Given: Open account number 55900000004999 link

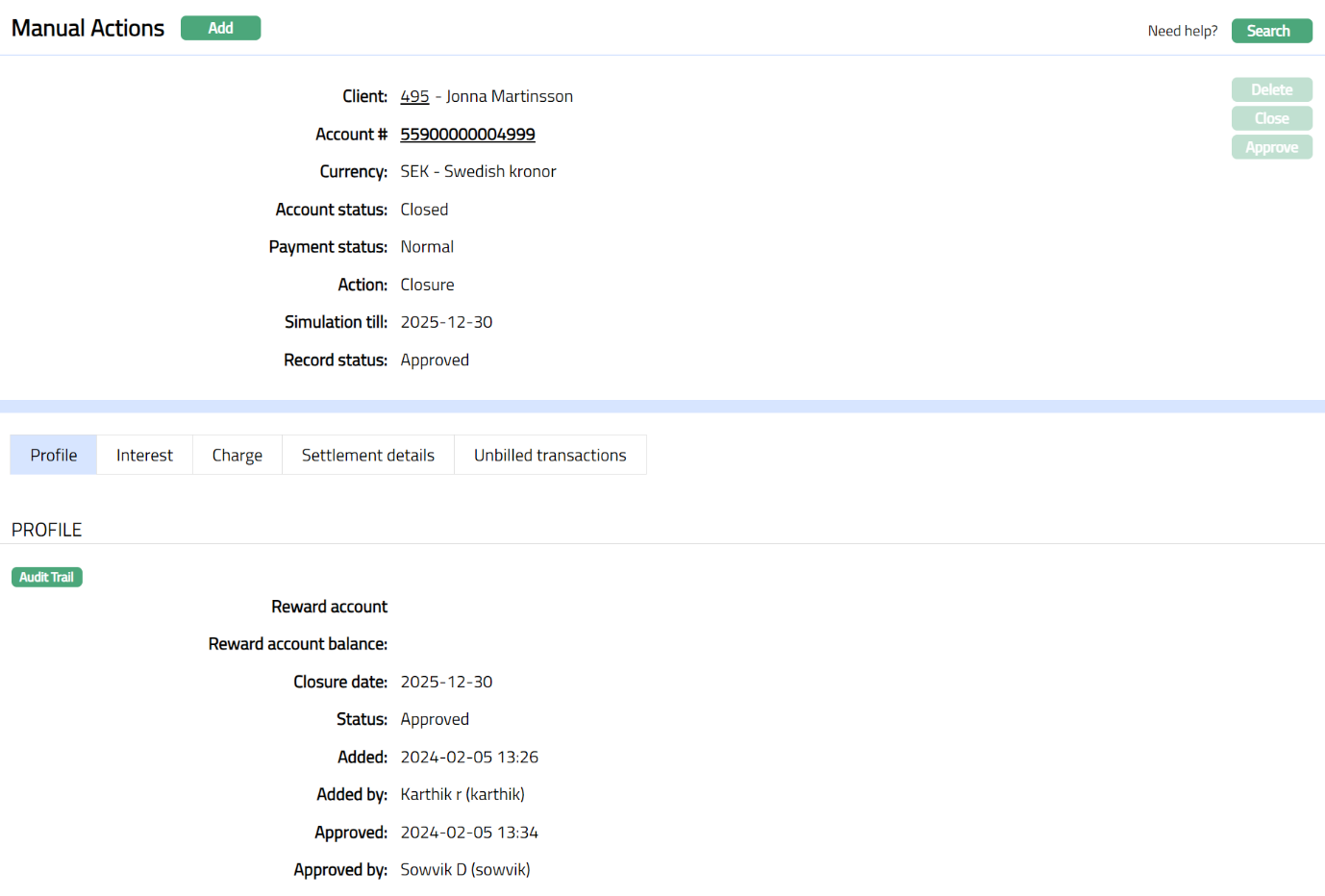Looking at the screenshot, I should pos(467,135).
